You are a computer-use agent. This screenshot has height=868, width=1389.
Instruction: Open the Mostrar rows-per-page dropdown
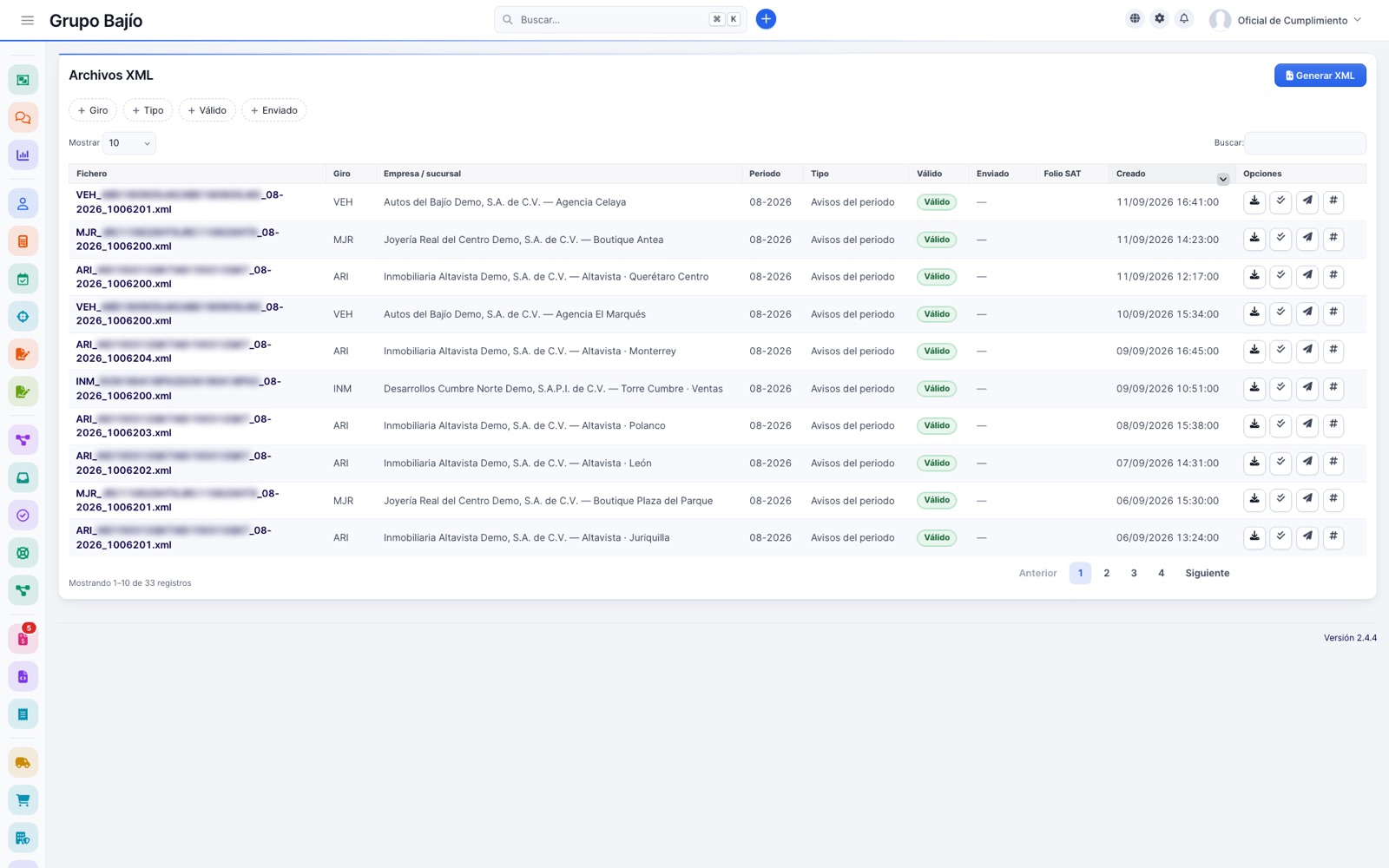(x=129, y=143)
